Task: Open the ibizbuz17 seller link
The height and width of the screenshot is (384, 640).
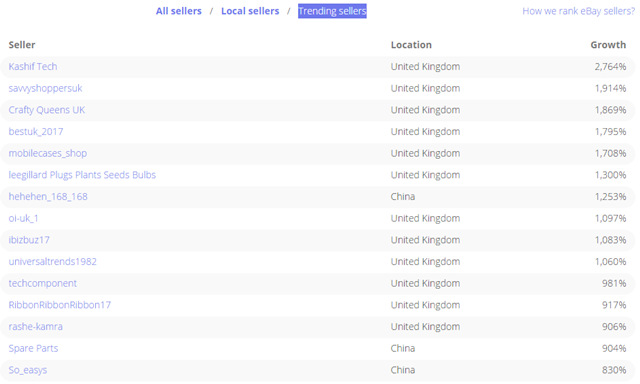Action: click(x=29, y=240)
